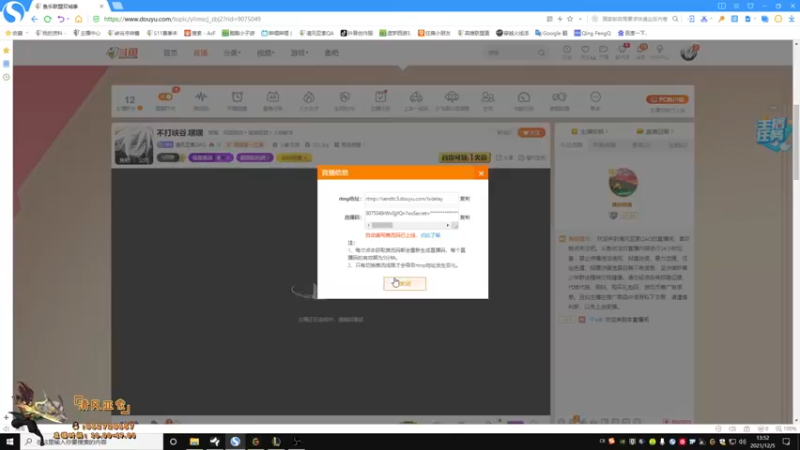Image resolution: width=800 pixels, height=450 pixels.
Task: Open the linked circles icon in toolbar
Action: (x=559, y=99)
